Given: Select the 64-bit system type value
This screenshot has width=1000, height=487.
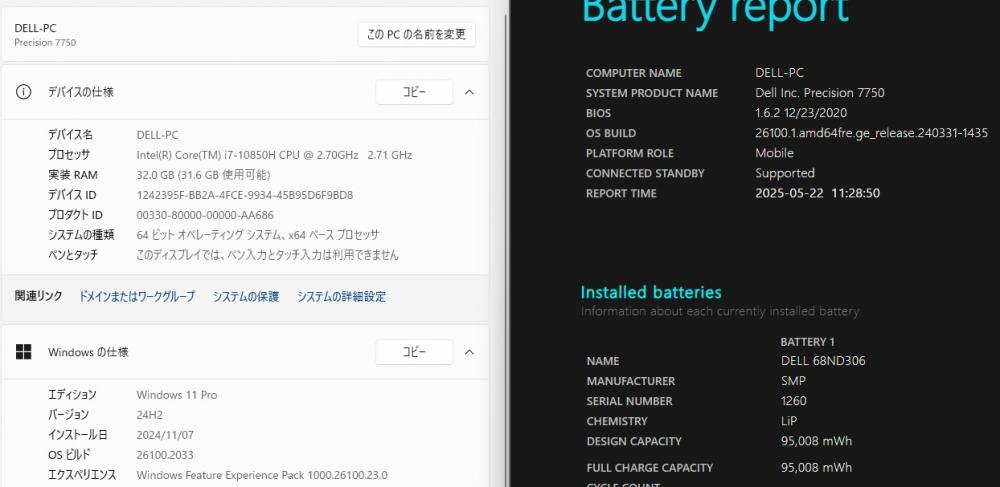Looking at the screenshot, I should 258,235.
